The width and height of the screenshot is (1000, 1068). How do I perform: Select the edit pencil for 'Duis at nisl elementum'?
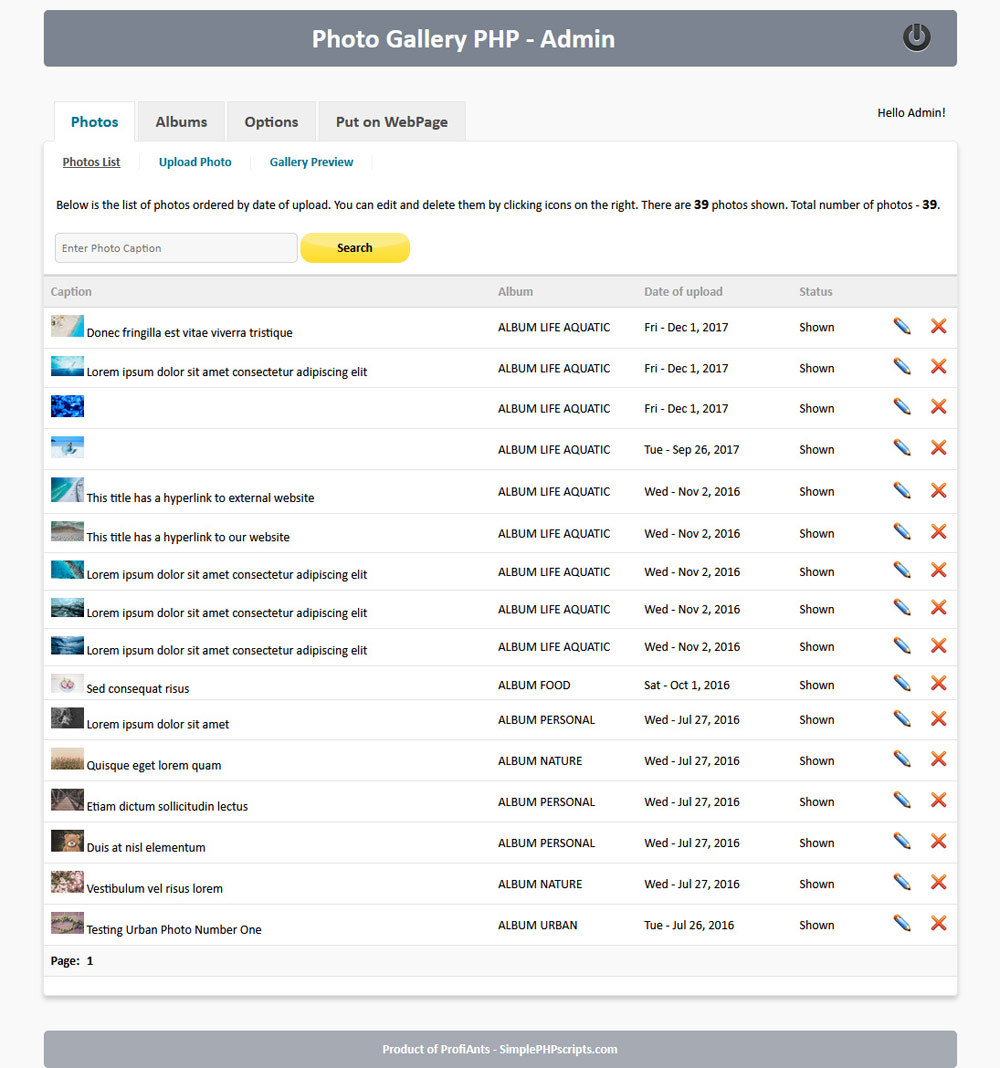[901, 840]
